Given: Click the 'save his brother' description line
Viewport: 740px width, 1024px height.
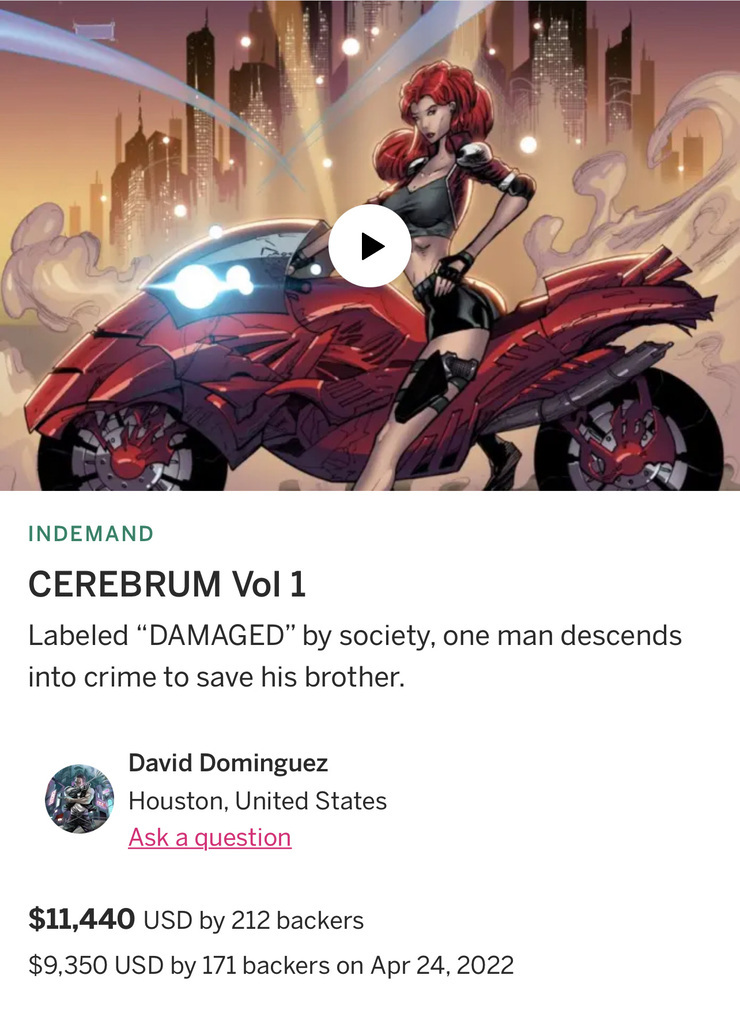Looking at the screenshot, I should (216, 677).
